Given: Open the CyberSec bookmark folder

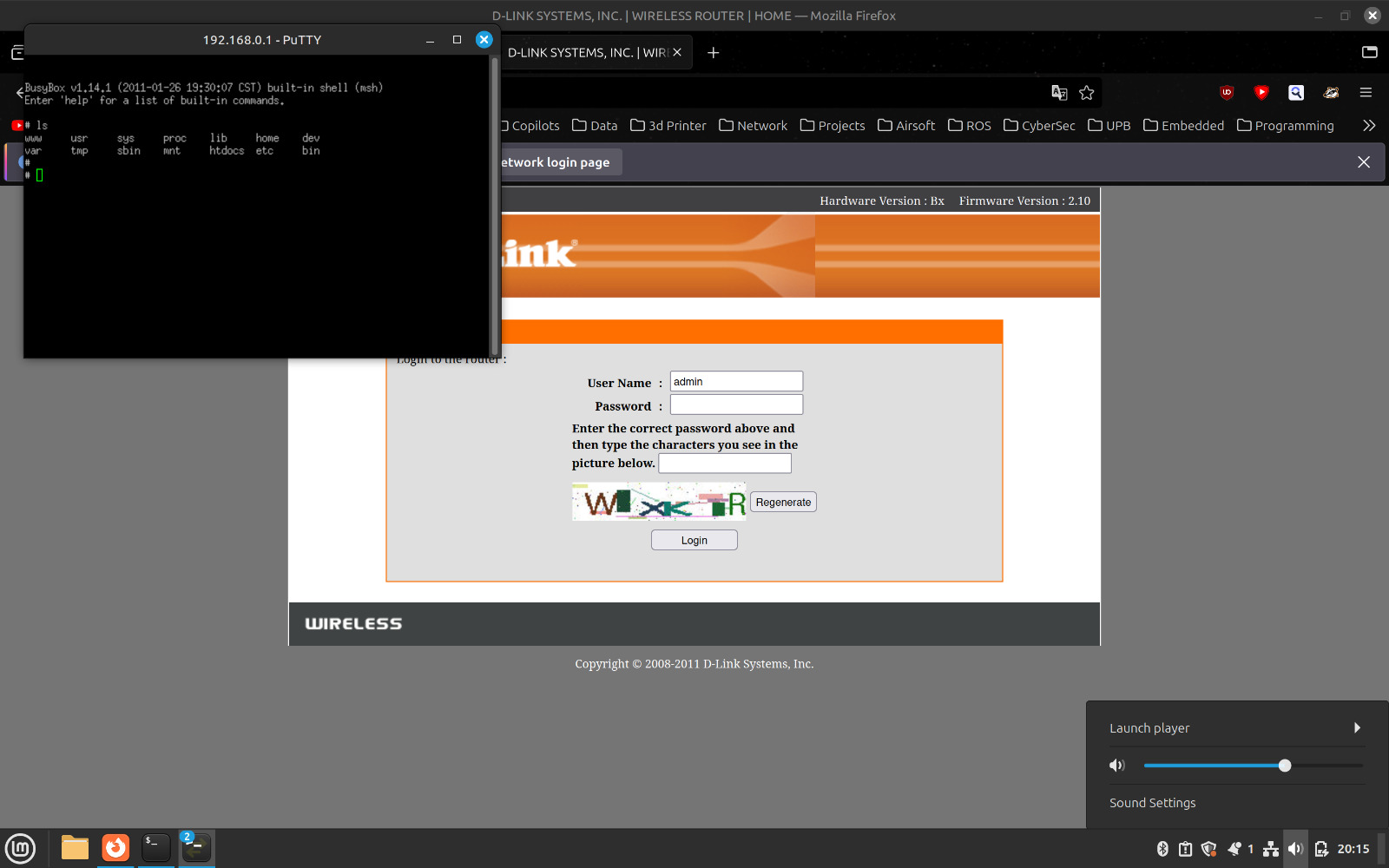Looking at the screenshot, I should 1039,126.
